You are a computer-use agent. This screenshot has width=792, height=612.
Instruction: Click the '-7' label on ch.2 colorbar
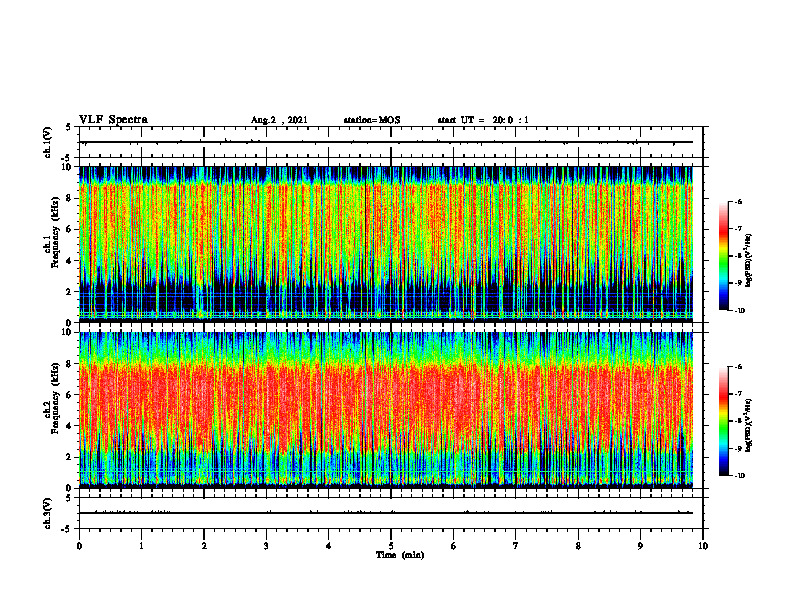[x=739, y=394]
